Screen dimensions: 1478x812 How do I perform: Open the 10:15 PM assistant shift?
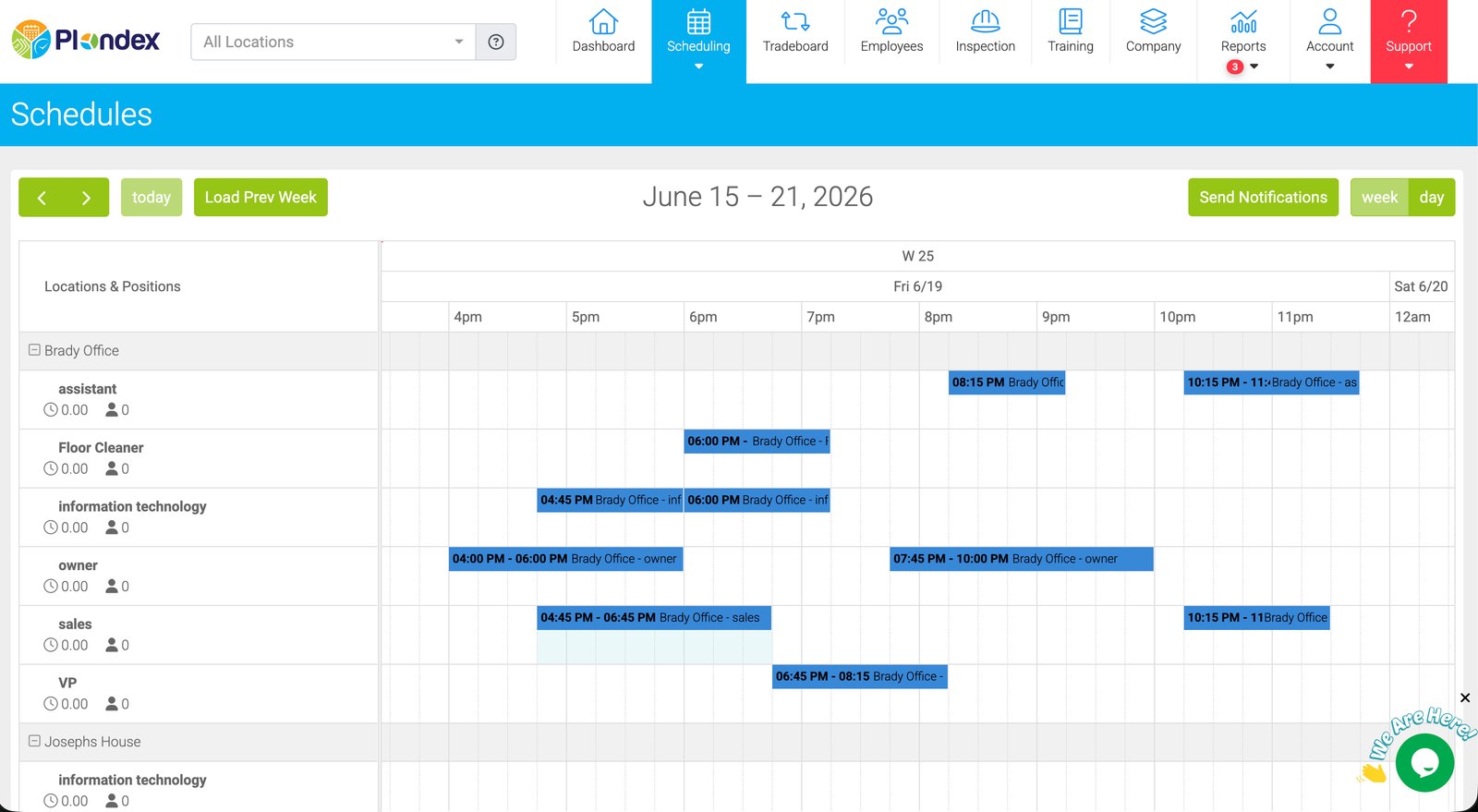(1271, 382)
